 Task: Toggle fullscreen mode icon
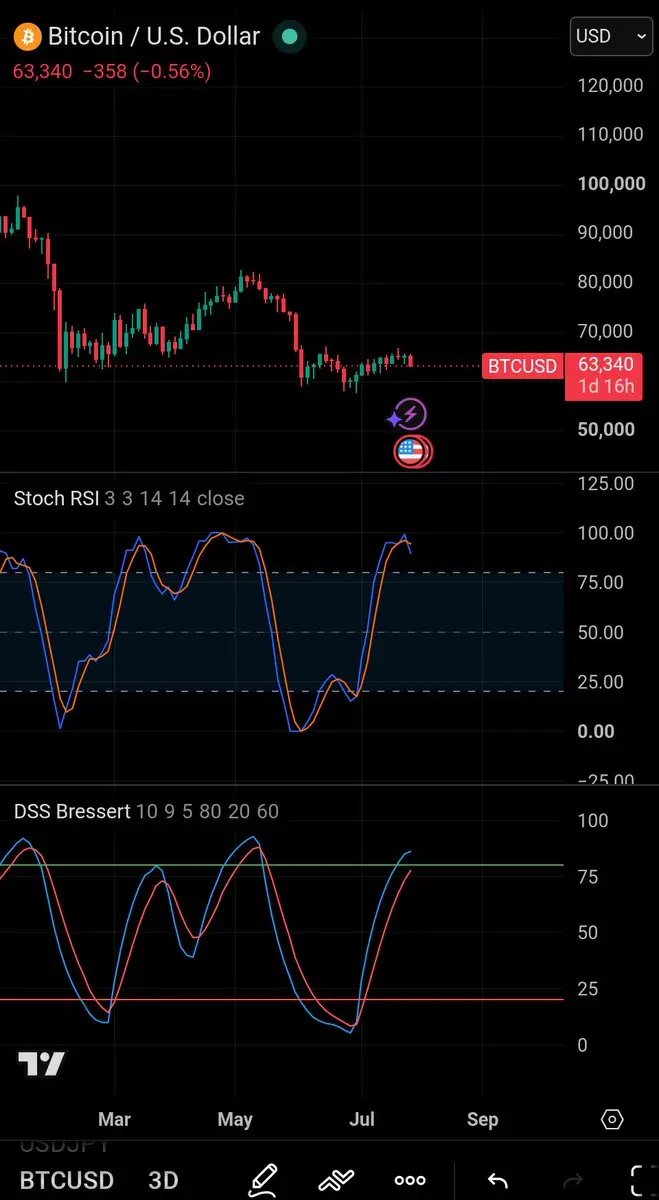[x=641, y=1180]
